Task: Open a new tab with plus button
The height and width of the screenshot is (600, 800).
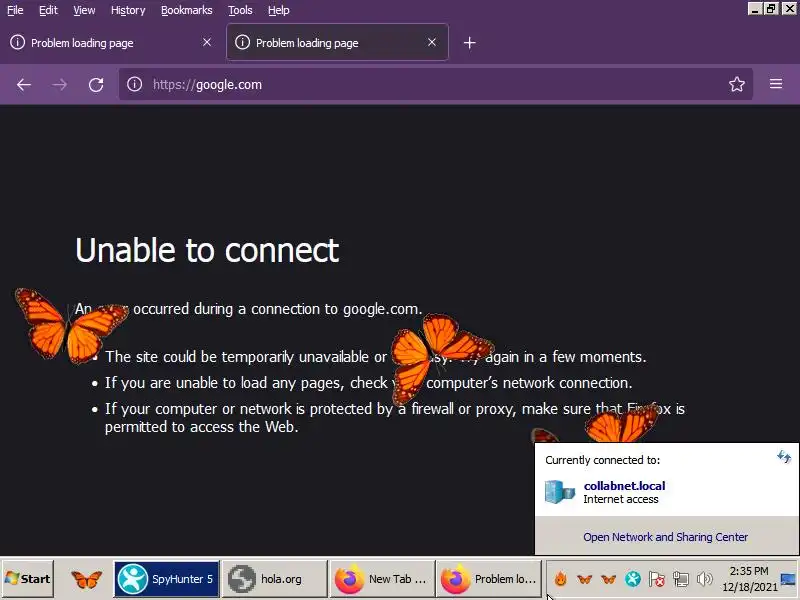Action: tap(469, 43)
